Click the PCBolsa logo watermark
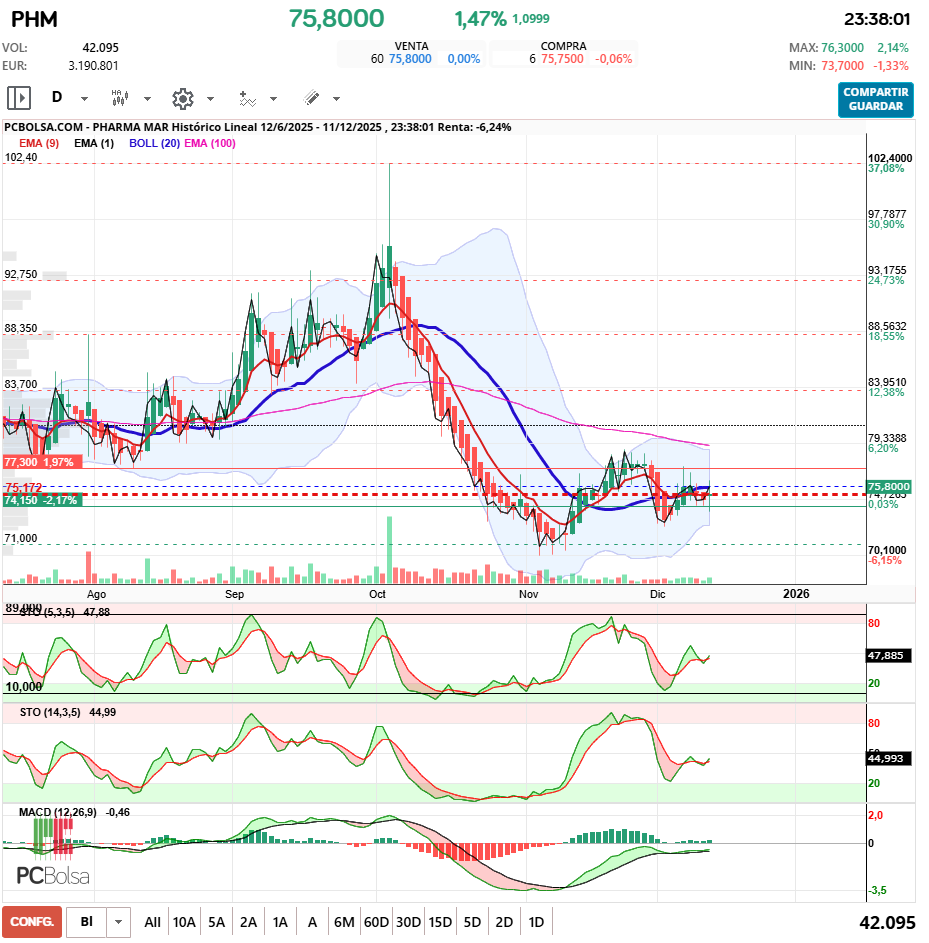 coord(53,876)
